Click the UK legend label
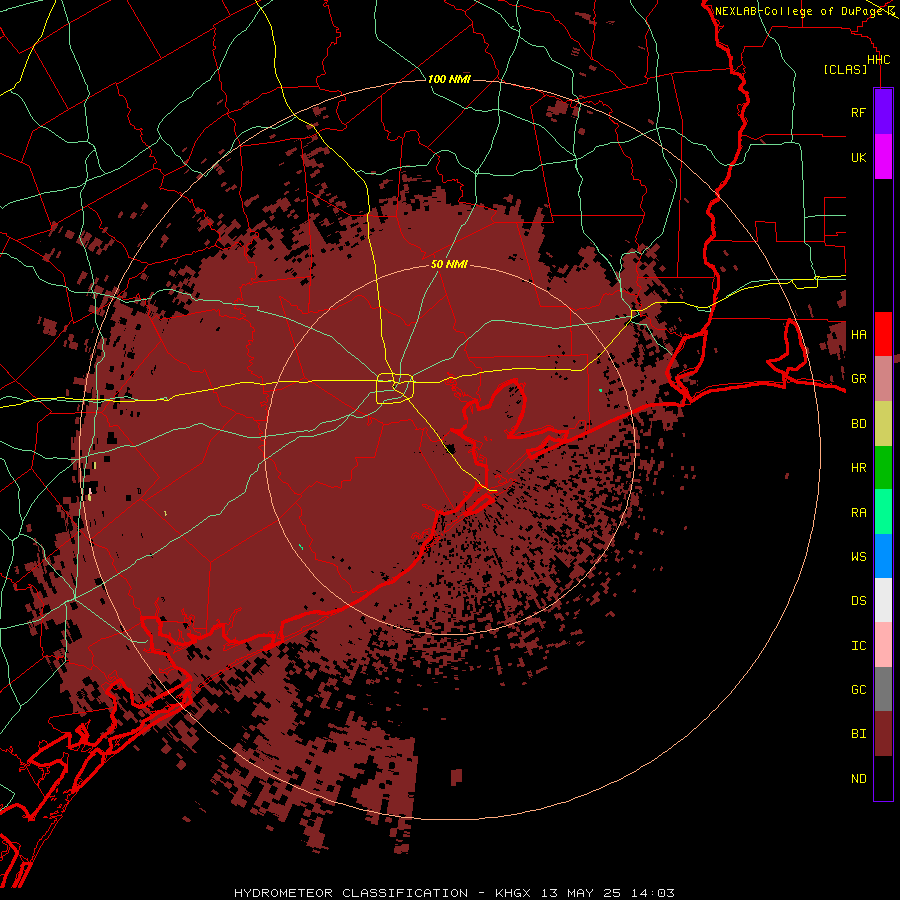The height and width of the screenshot is (900, 900). [858, 157]
